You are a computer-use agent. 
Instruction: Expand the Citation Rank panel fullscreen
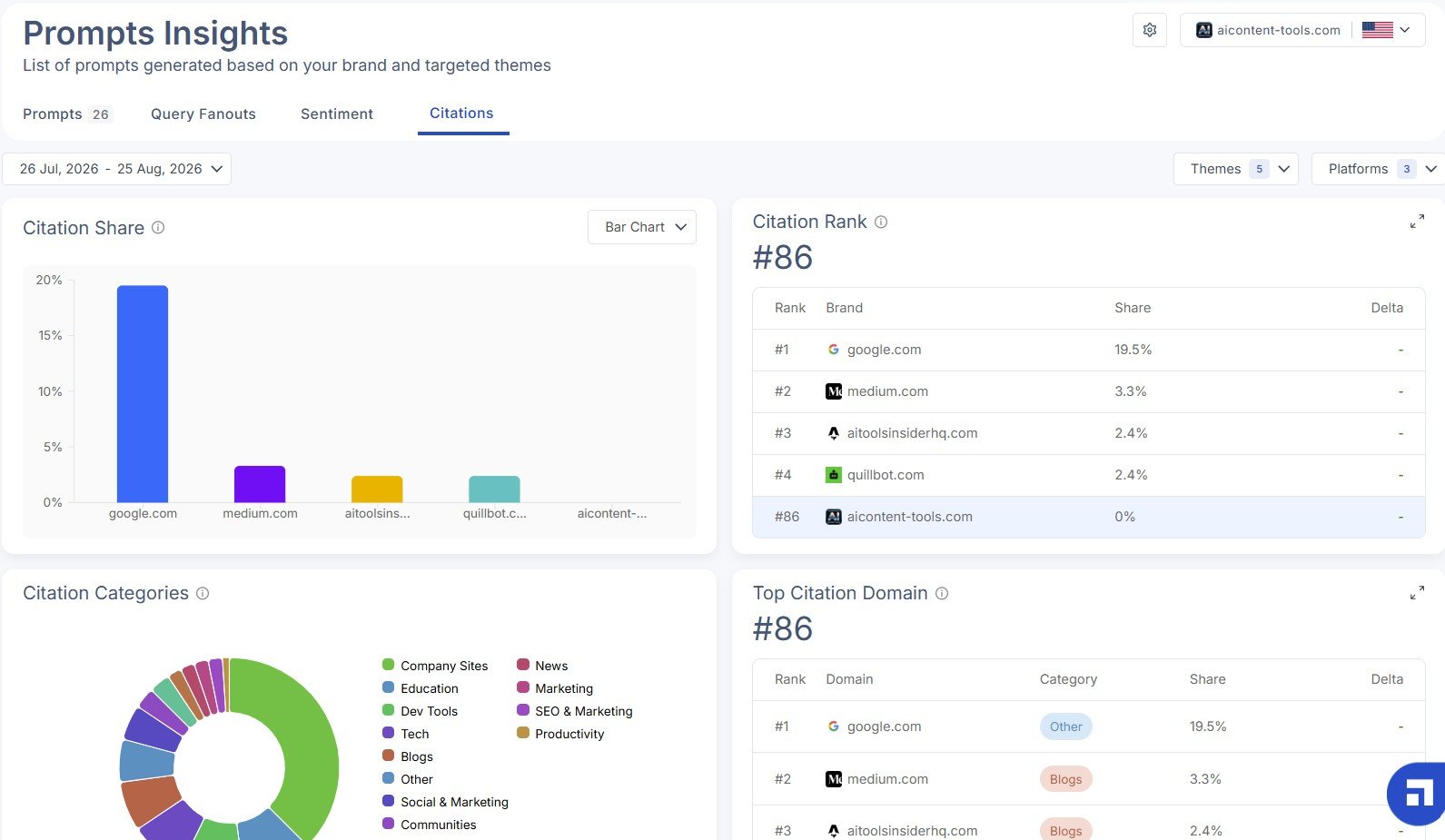pos(1417,222)
